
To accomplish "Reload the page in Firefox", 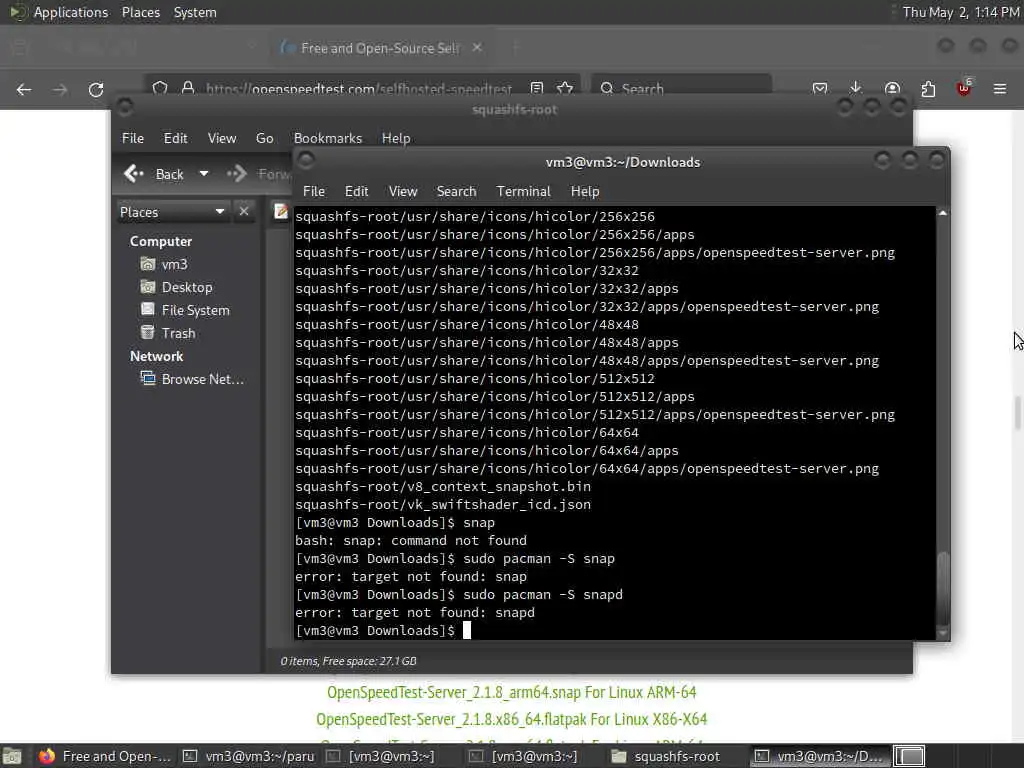I will (96, 89).
